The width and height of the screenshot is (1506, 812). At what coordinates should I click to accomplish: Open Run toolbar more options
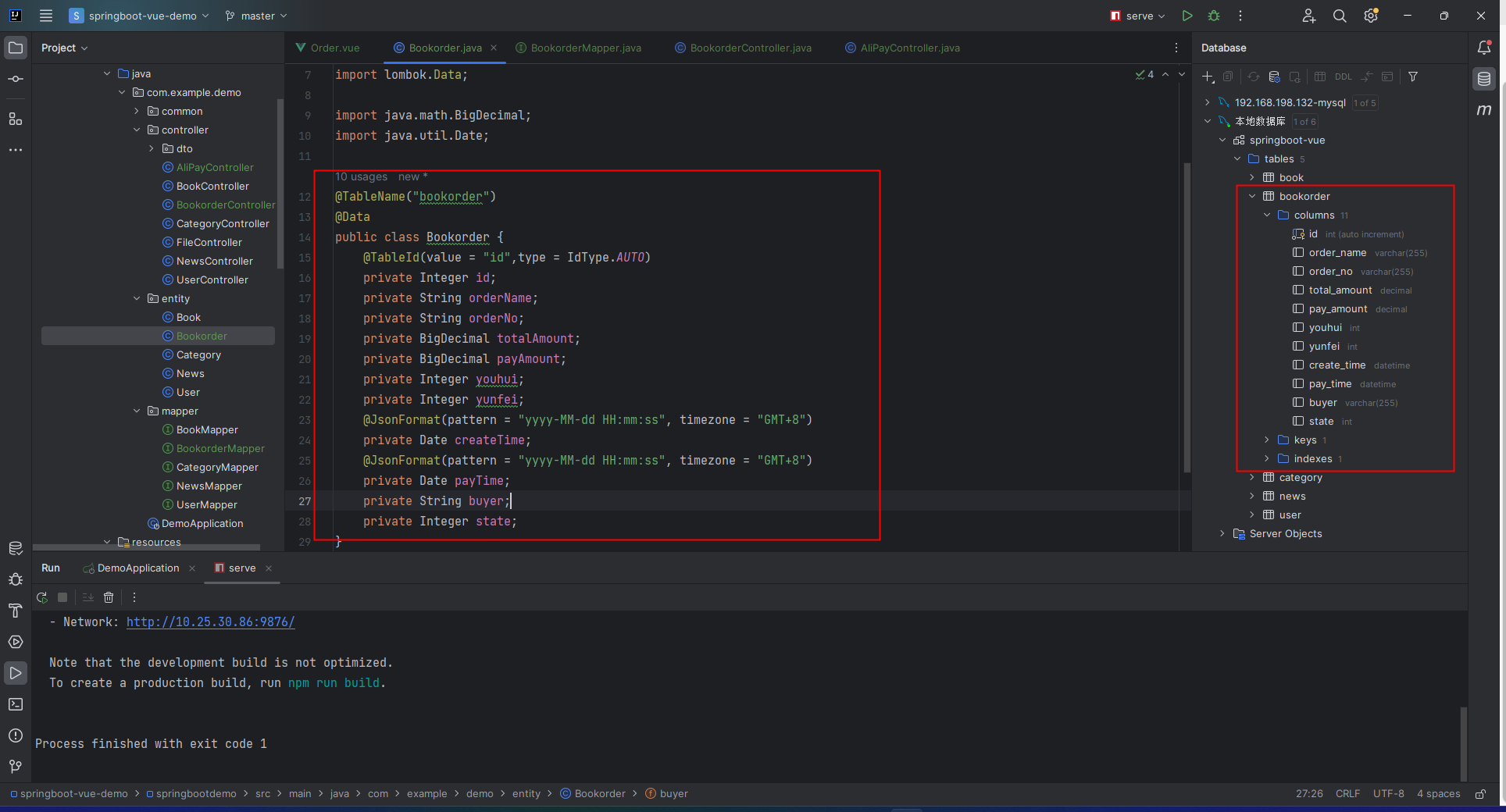[x=134, y=597]
